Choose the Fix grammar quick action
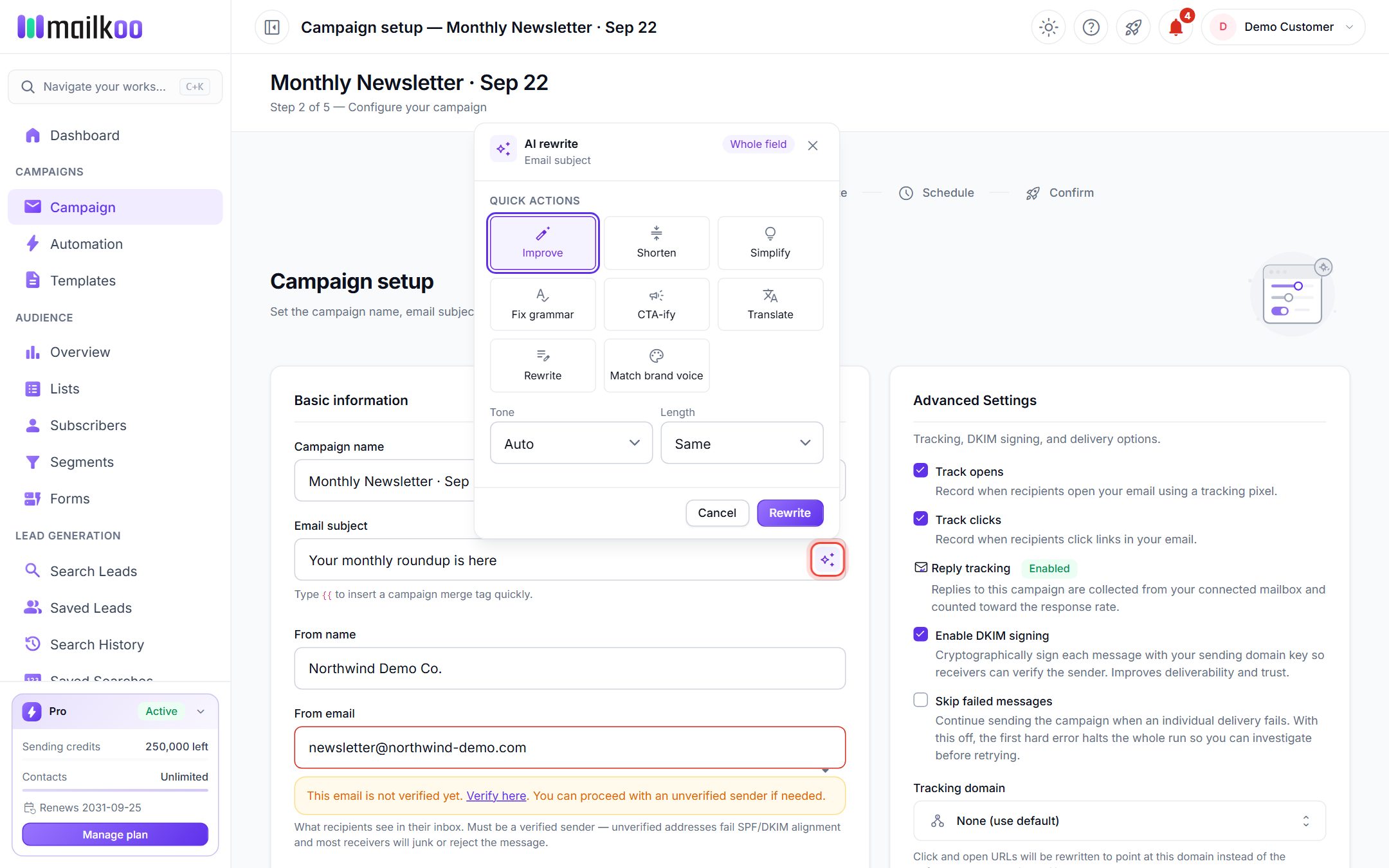Viewport: 1389px width, 868px height. click(543, 304)
